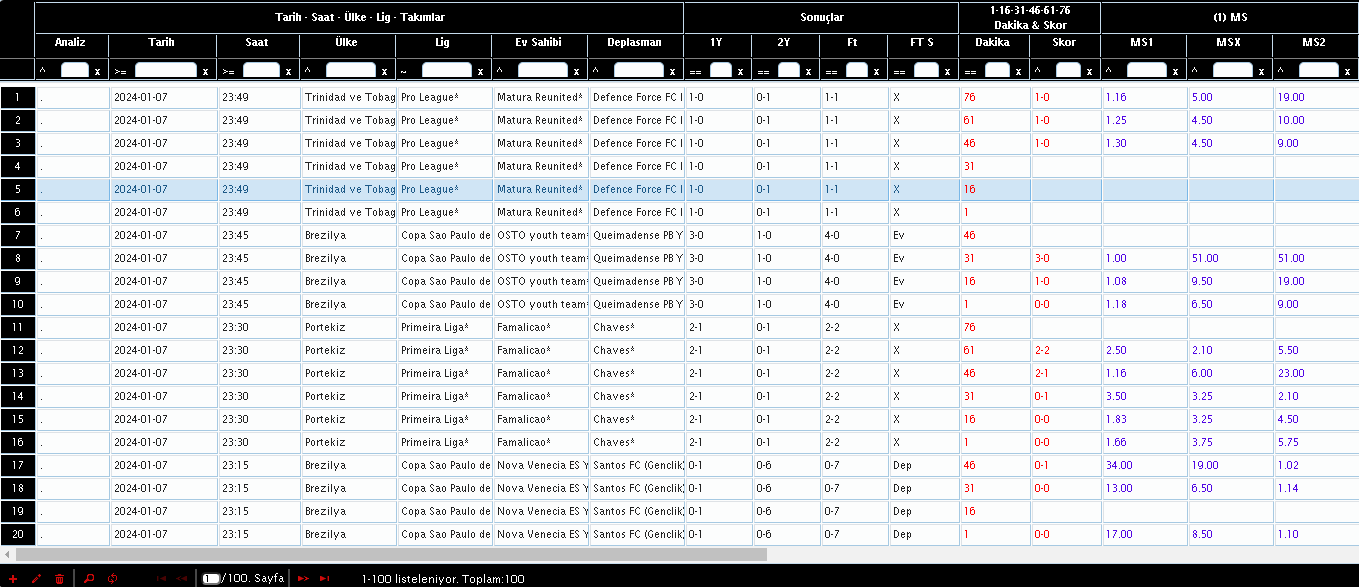This screenshot has width=1359, height=587.
Task: Sort by the MS1 column header
Action: point(1142,43)
